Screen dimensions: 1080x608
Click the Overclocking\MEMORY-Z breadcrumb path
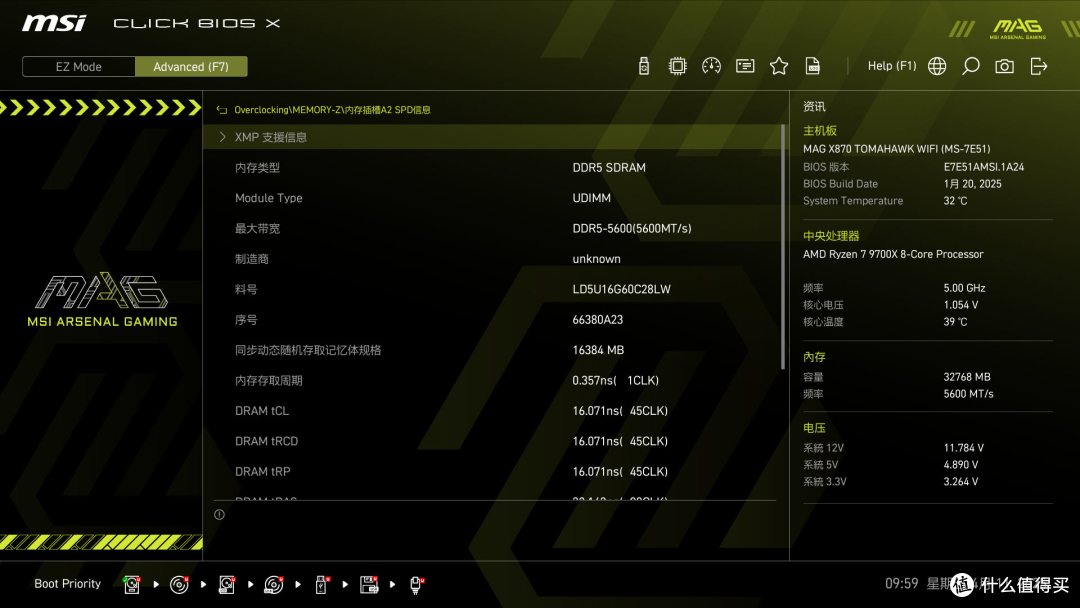pyautogui.click(x=333, y=110)
